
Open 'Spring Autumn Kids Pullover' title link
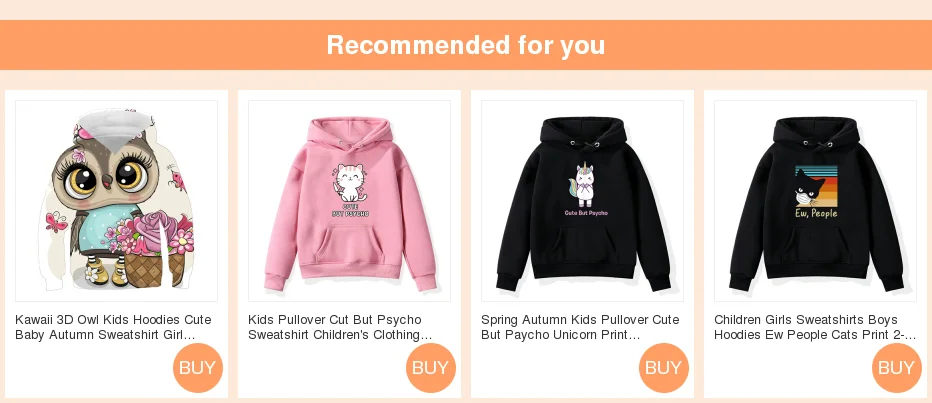point(580,327)
